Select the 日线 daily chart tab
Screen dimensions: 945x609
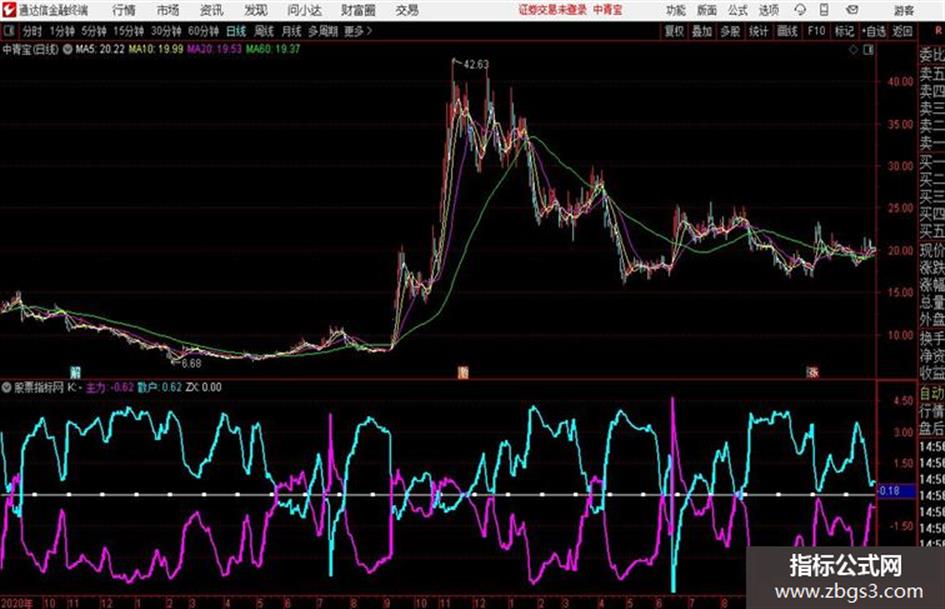tap(236, 31)
